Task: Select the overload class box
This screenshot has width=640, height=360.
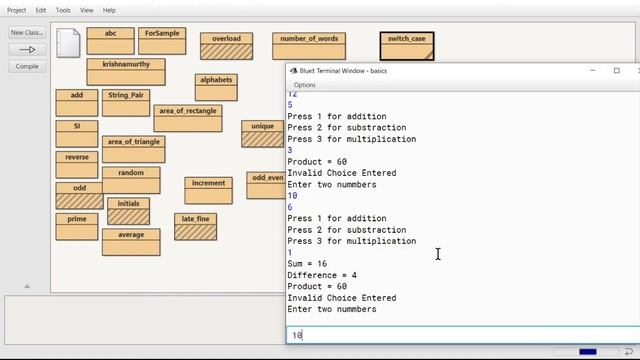Action: [x=227, y=46]
